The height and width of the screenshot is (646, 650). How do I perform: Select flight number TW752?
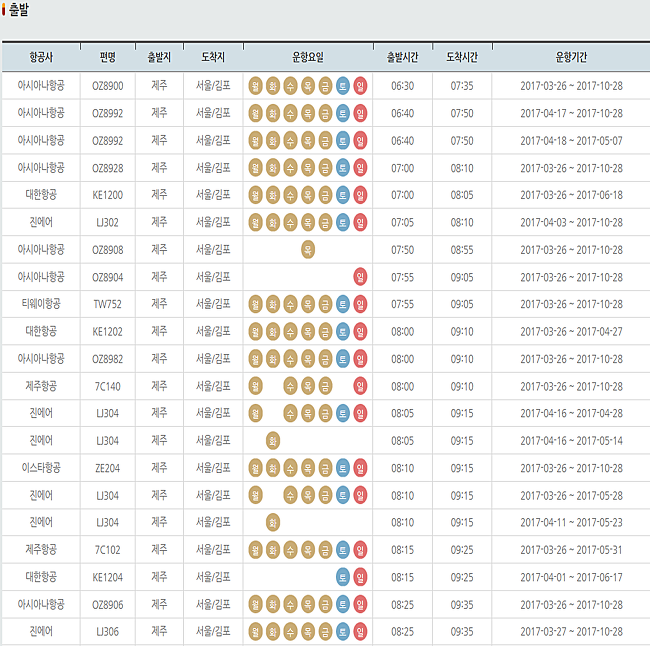pyautogui.click(x=108, y=304)
